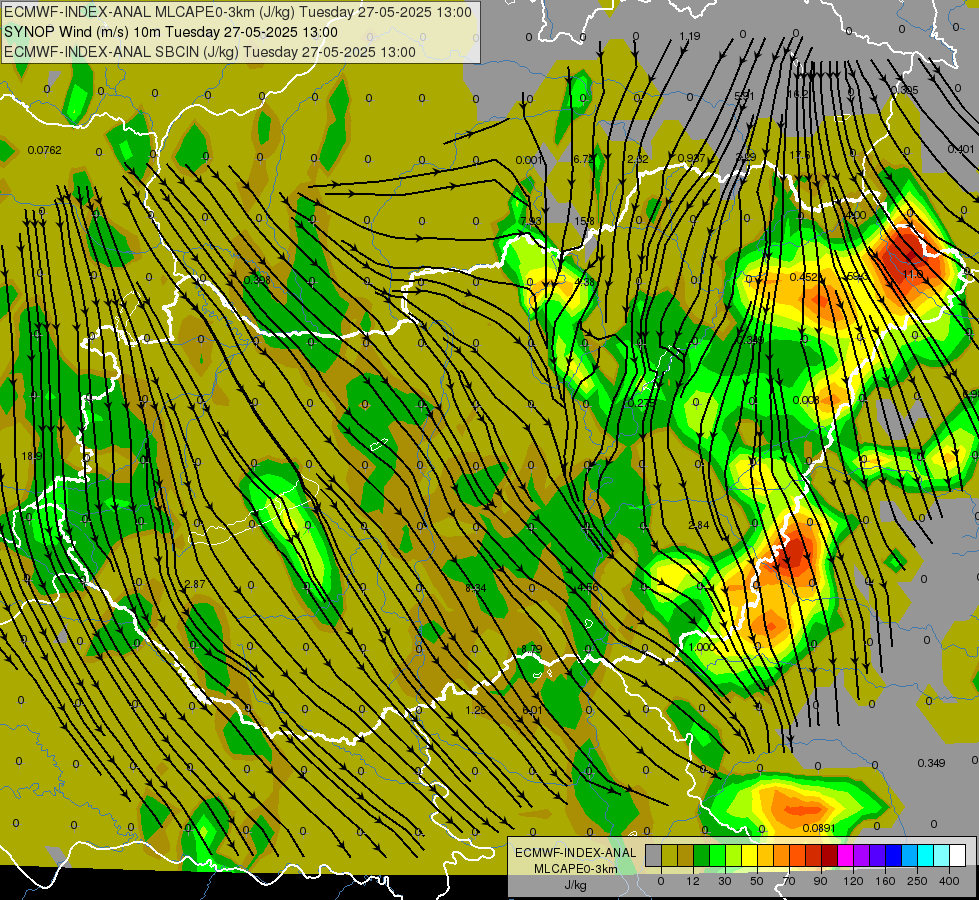This screenshot has height=900, width=979.
Task: Click the map value 0.398
Action: click(257, 280)
